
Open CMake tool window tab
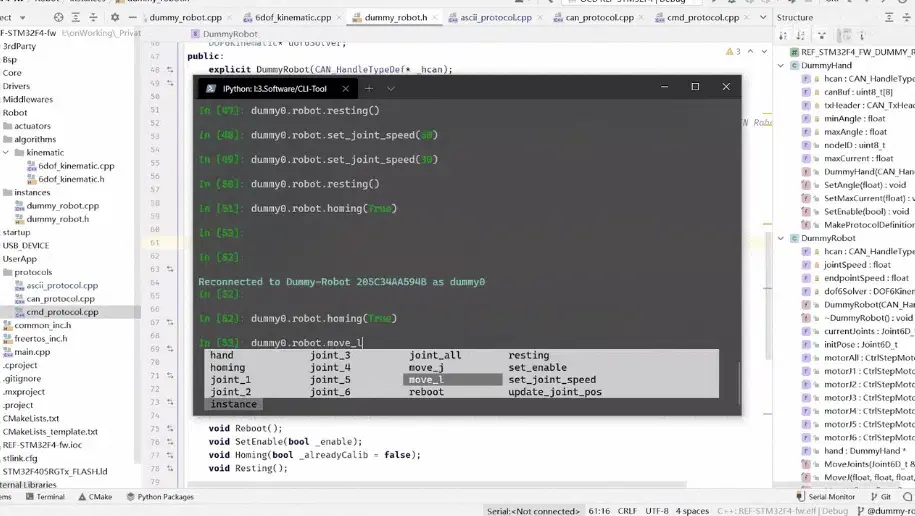click(95, 497)
